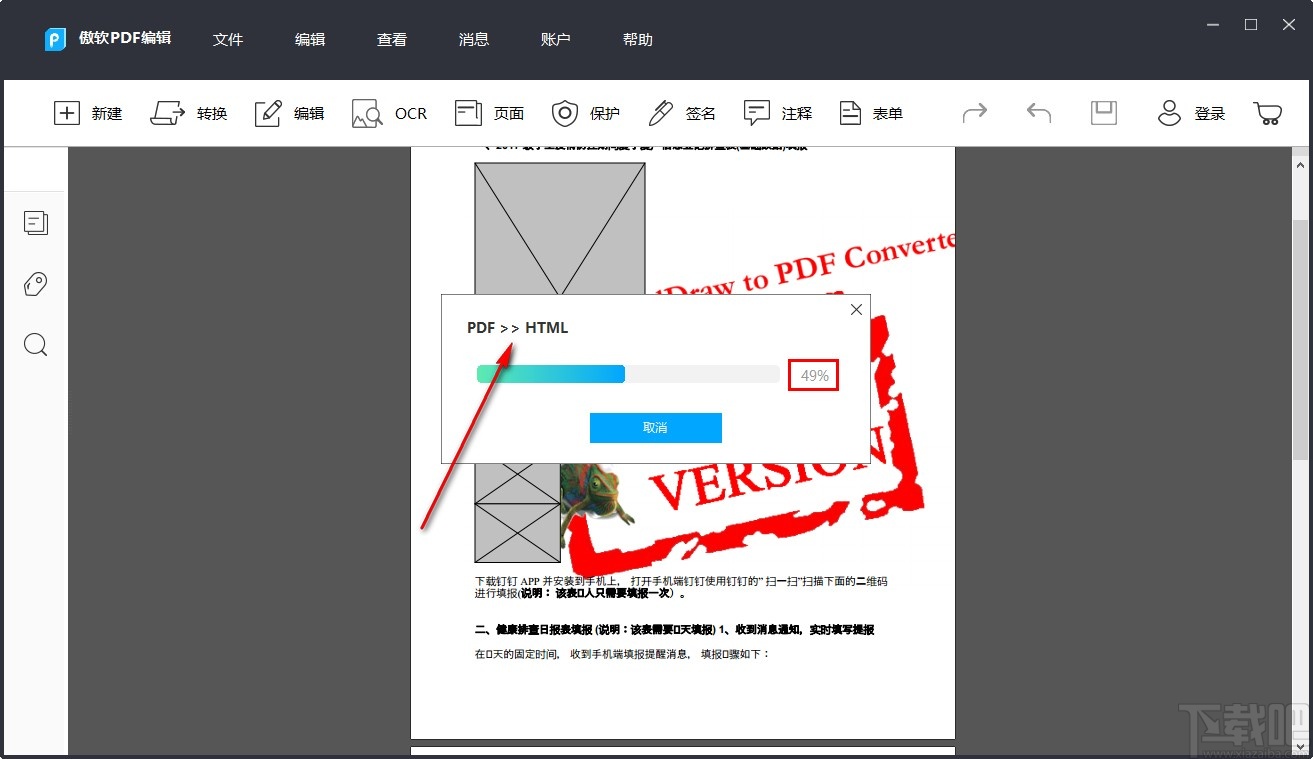Activate the 注释 (Annotation) tool
The image size is (1313, 759).
pyautogui.click(x=778, y=113)
